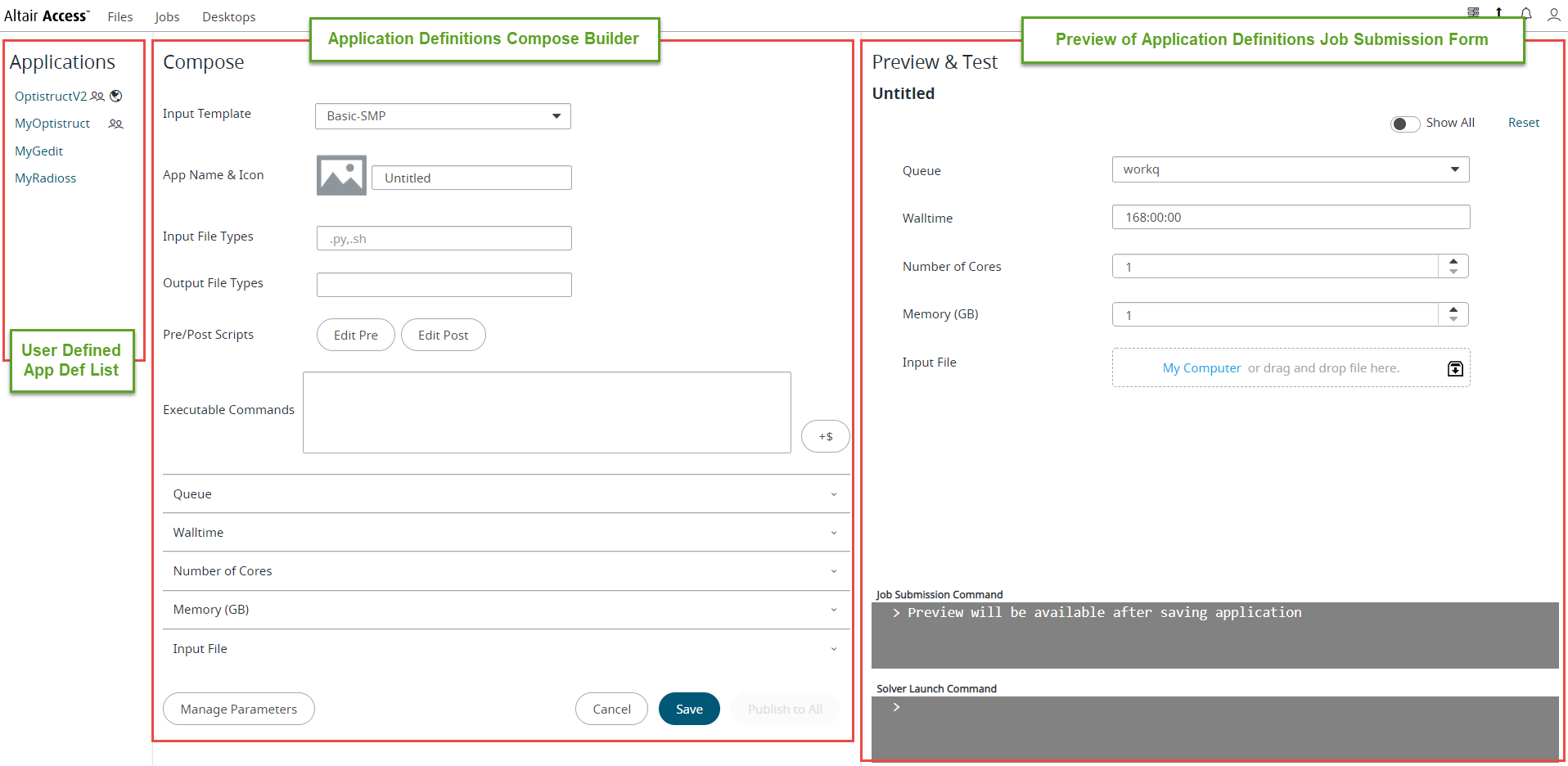Open the Queue workq dropdown in preview

click(x=1291, y=169)
